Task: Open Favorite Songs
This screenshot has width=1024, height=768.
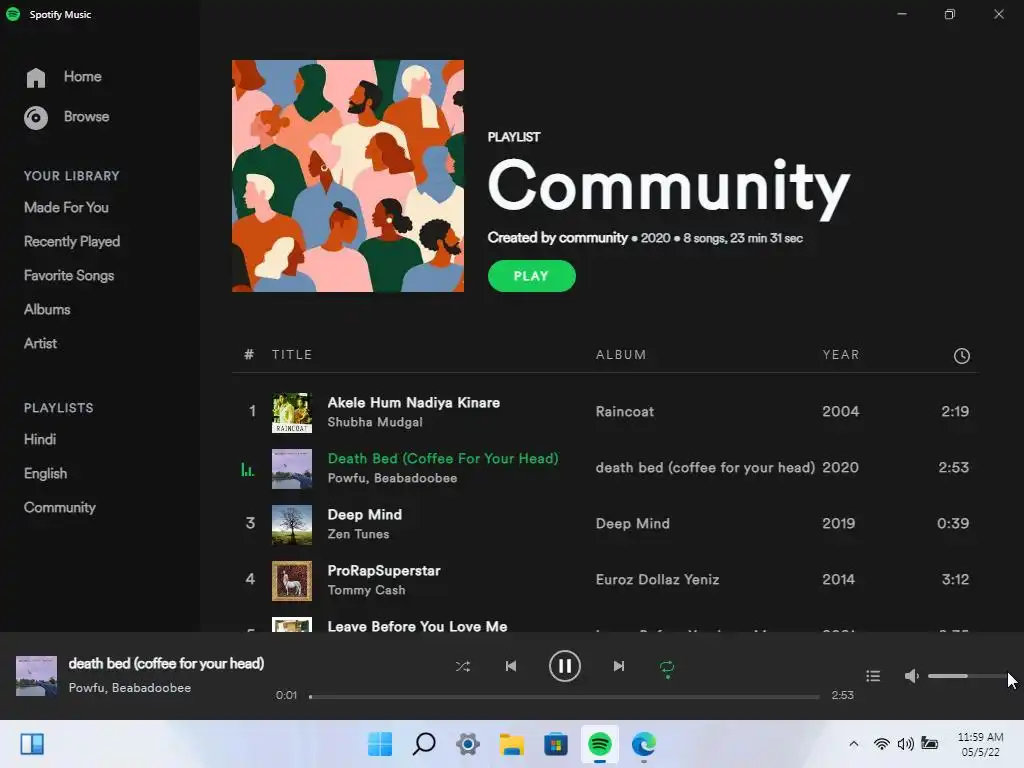Action: click(x=69, y=275)
